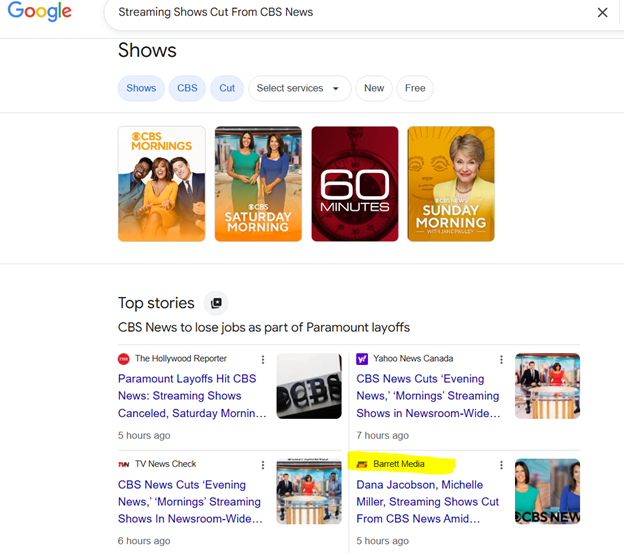Open Hollywood Reporter story options menu
The width and height of the screenshot is (624, 555).
click(x=263, y=359)
